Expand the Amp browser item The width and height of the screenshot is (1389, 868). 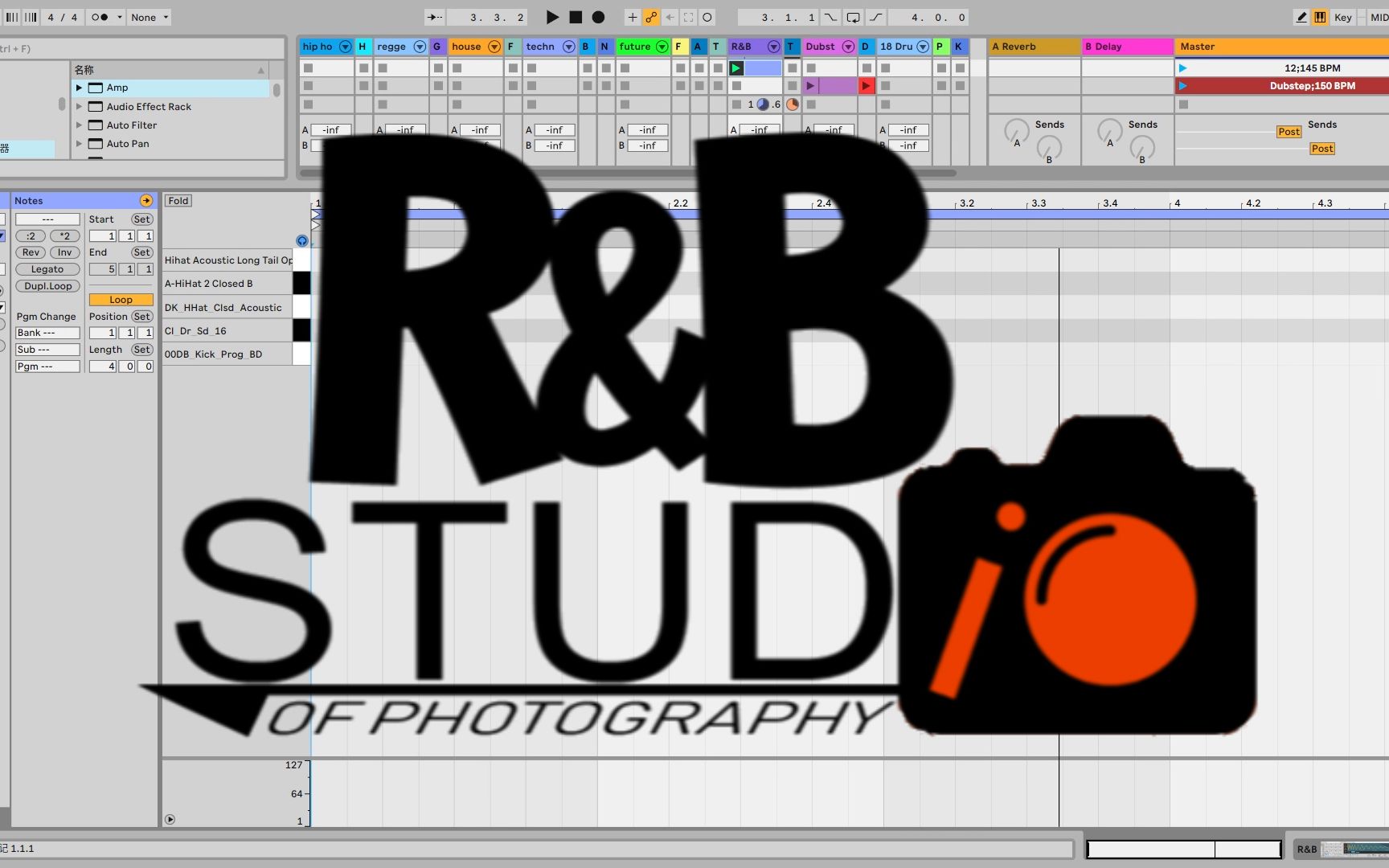click(x=79, y=88)
